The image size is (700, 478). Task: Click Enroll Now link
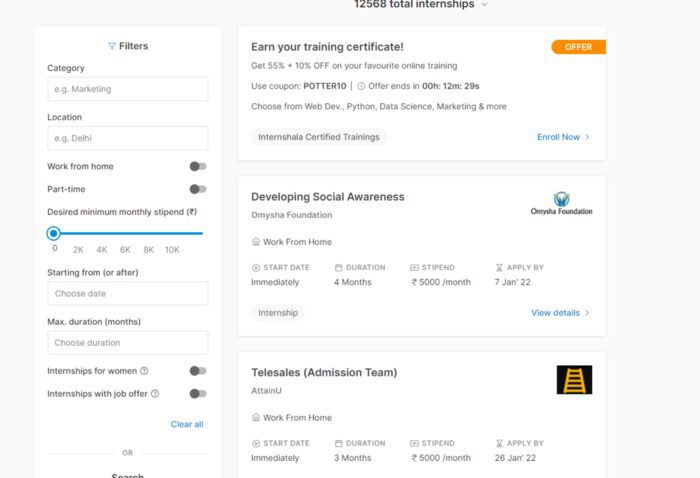pos(563,137)
